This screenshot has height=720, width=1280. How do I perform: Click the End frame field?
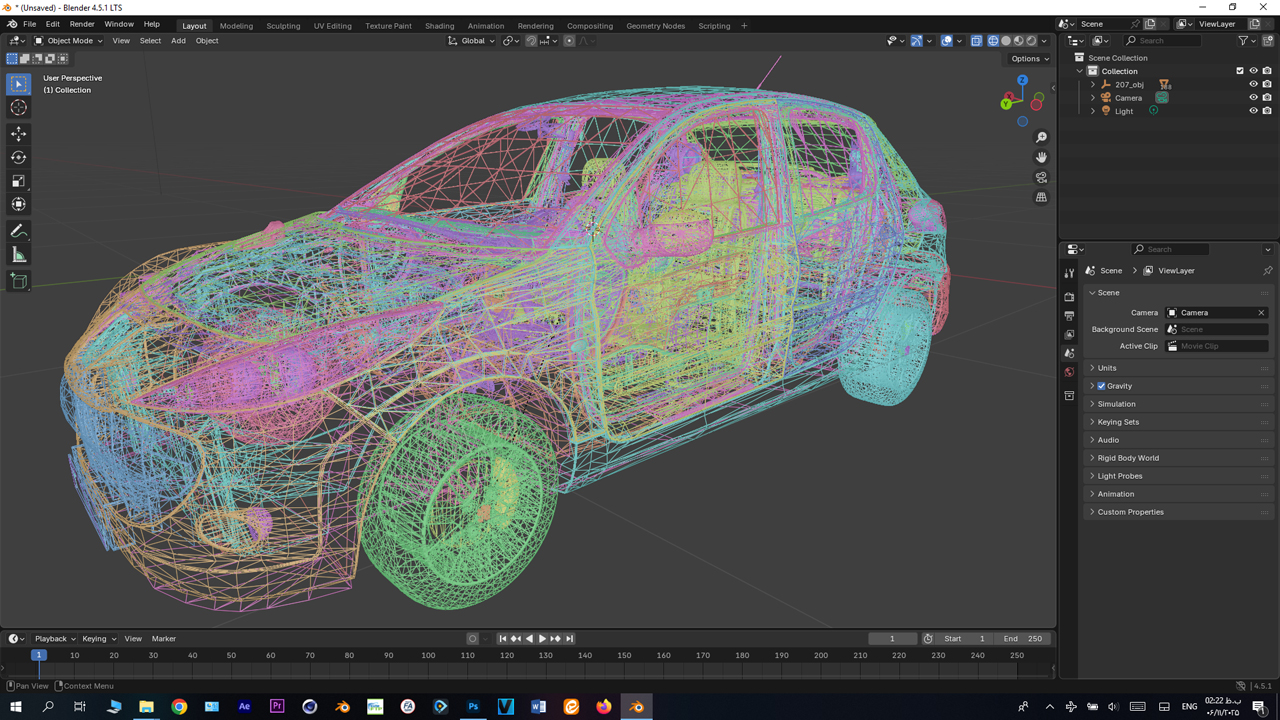pos(1023,638)
